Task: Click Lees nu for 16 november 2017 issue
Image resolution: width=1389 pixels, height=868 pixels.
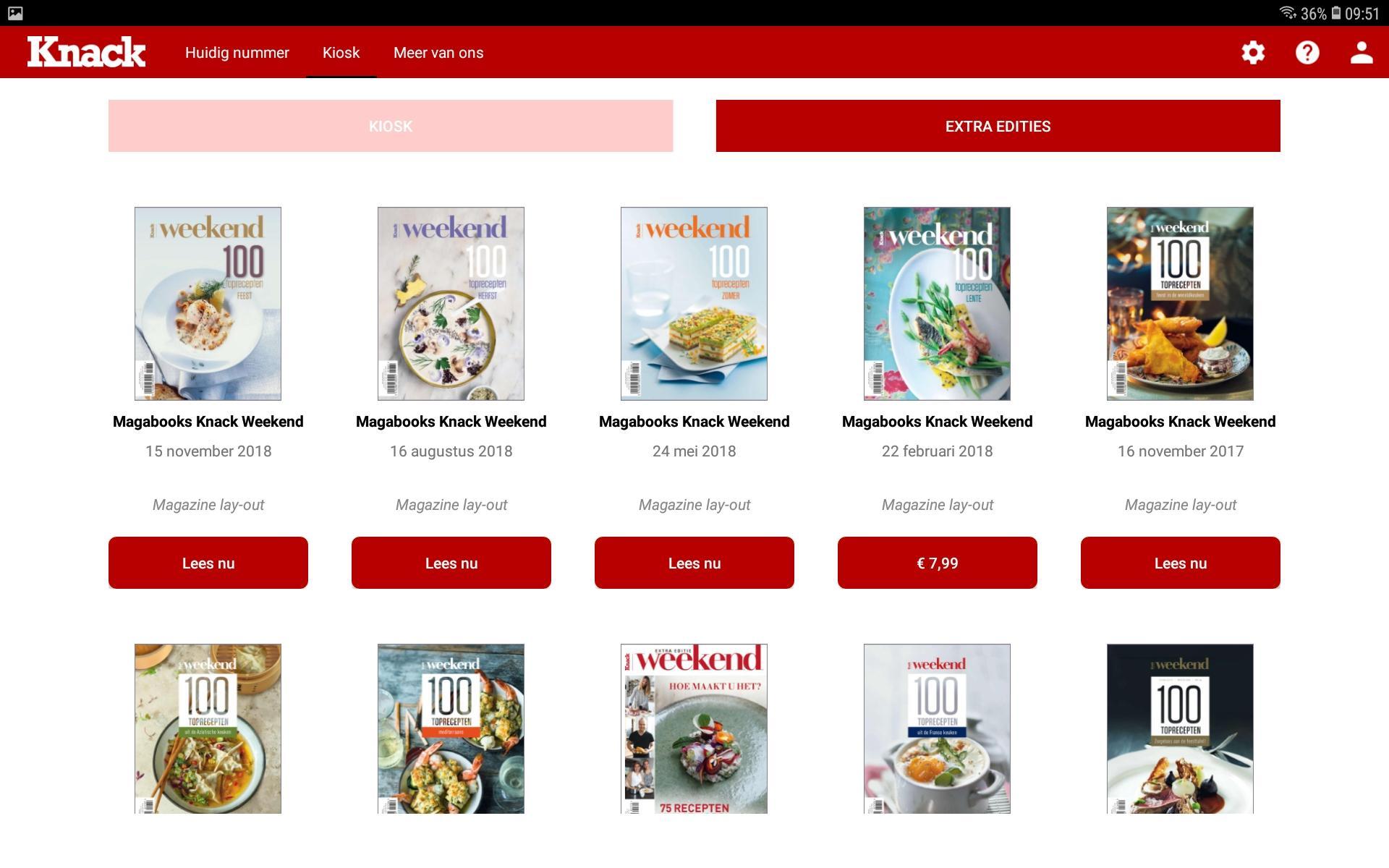Action: coord(1181,563)
